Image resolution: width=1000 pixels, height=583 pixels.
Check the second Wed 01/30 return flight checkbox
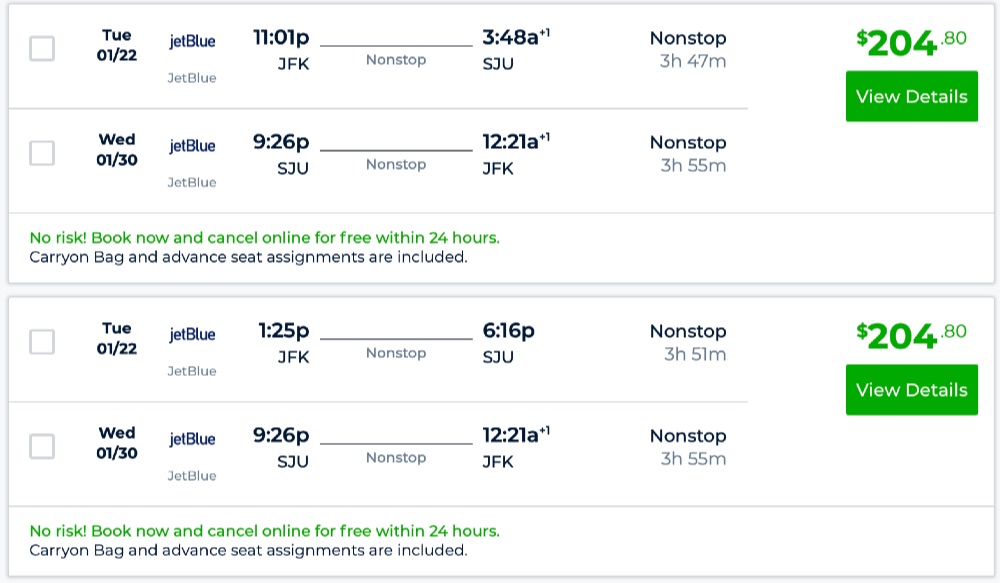pyautogui.click(x=42, y=447)
